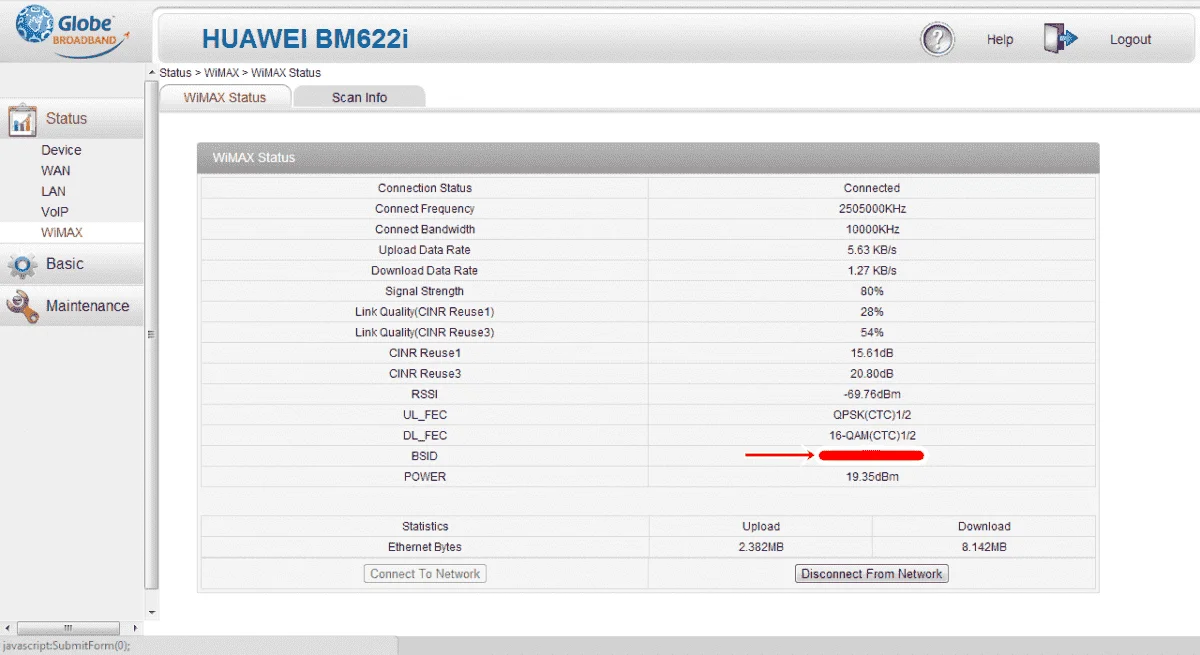Open the VoIP status page
The height and width of the screenshot is (655, 1200).
click(x=55, y=212)
